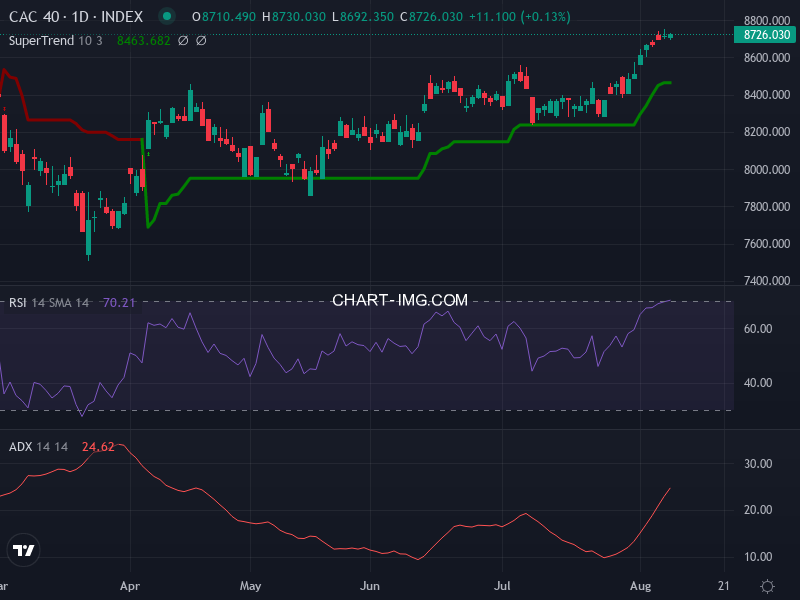This screenshot has height=600, width=800.
Task: Click the current price label 8726.030
Action: point(764,35)
